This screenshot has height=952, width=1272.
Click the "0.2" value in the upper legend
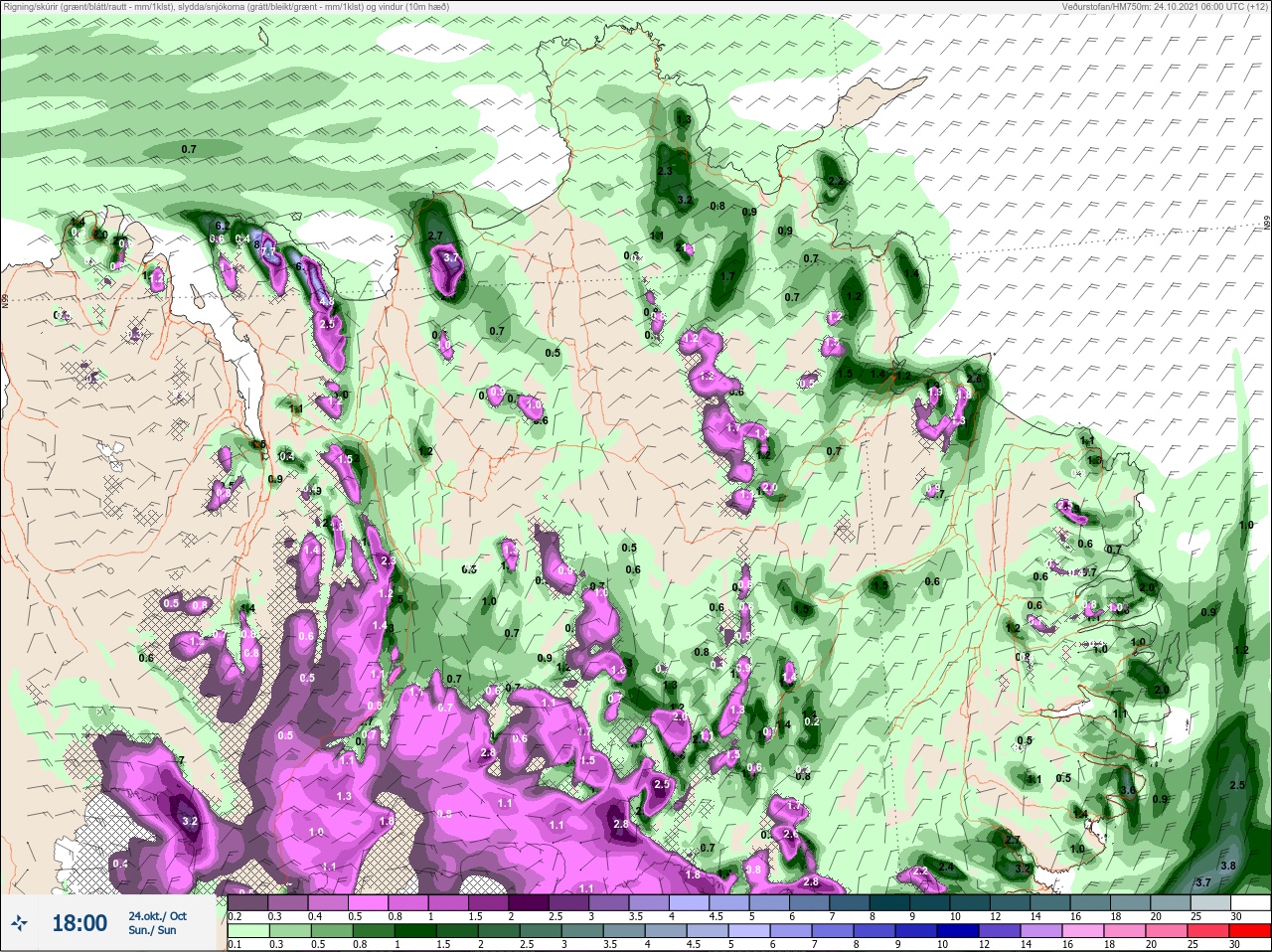point(235,916)
